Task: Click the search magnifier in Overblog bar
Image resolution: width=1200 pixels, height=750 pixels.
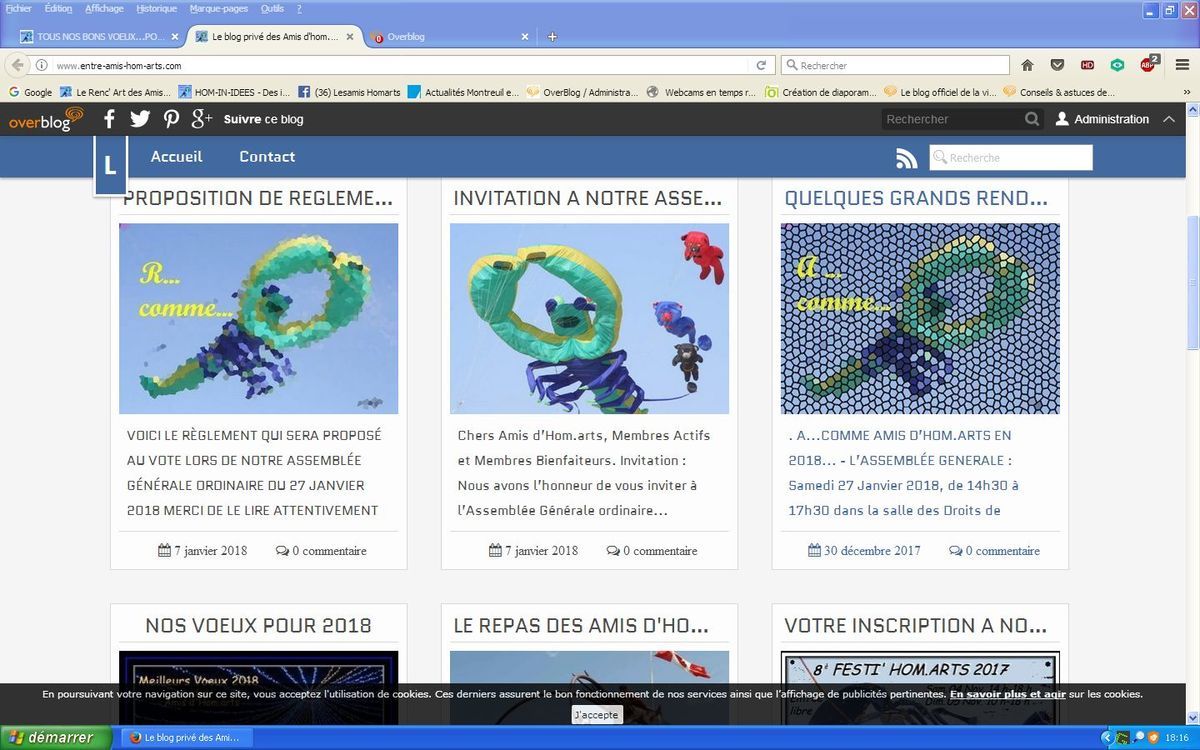Action: coord(1032,119)
